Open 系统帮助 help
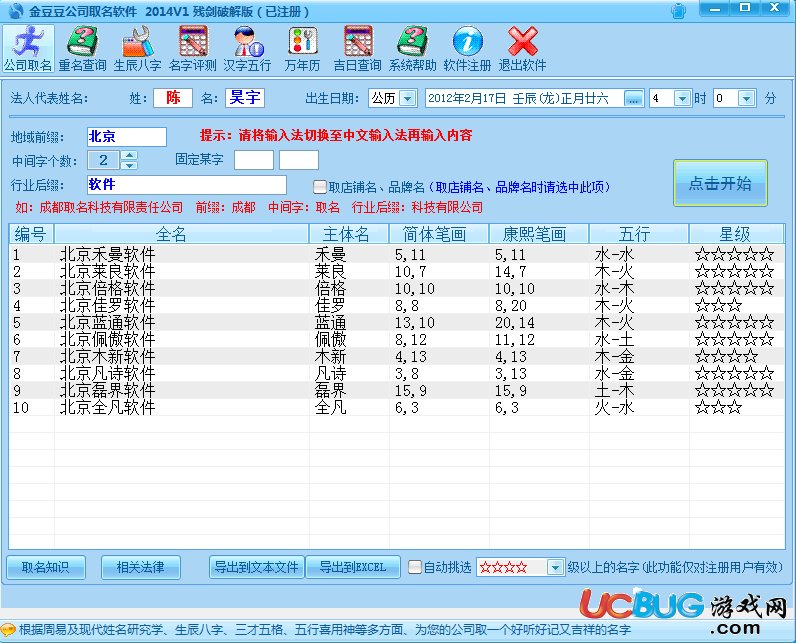 (x=412, y=49)
